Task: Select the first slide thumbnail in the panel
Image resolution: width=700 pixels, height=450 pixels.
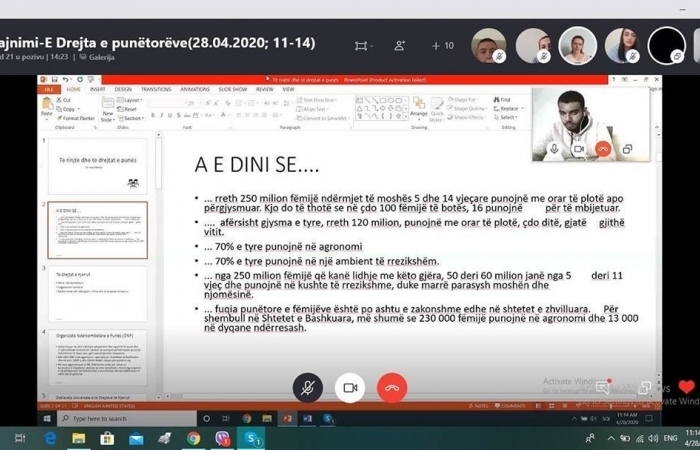Action: coord(97,164)
